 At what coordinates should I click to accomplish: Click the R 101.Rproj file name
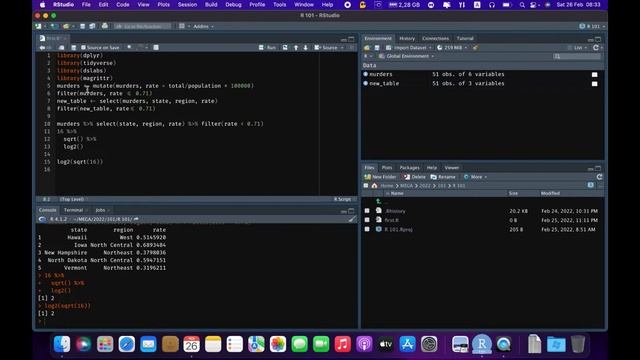[398, 229]
